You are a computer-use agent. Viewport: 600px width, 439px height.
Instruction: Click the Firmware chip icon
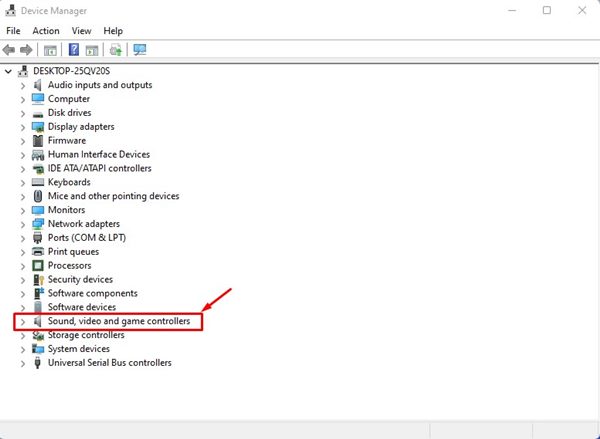coord(38,140)
